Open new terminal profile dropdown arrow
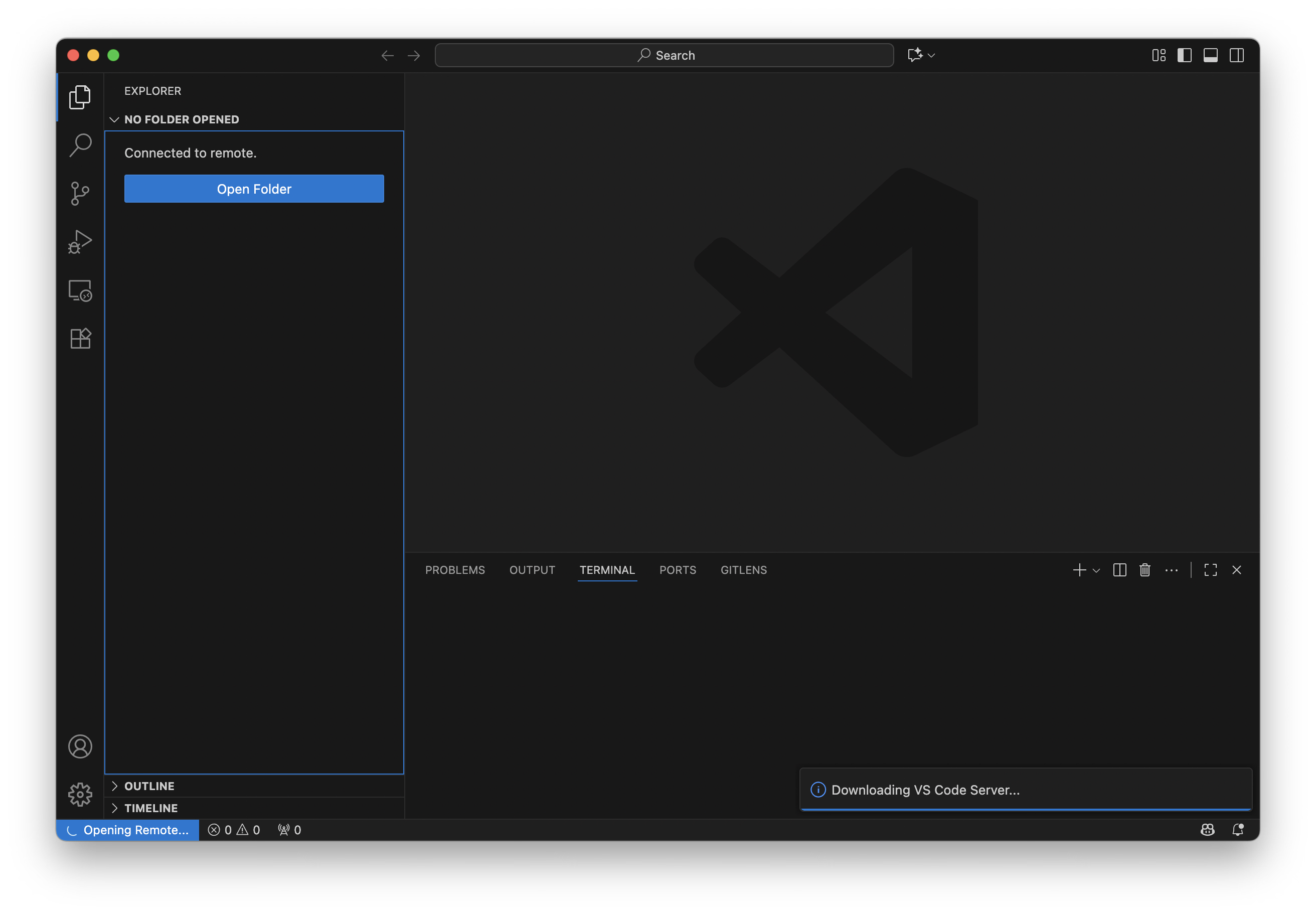Viewport: 1316px width, 915px height. 1096,570
